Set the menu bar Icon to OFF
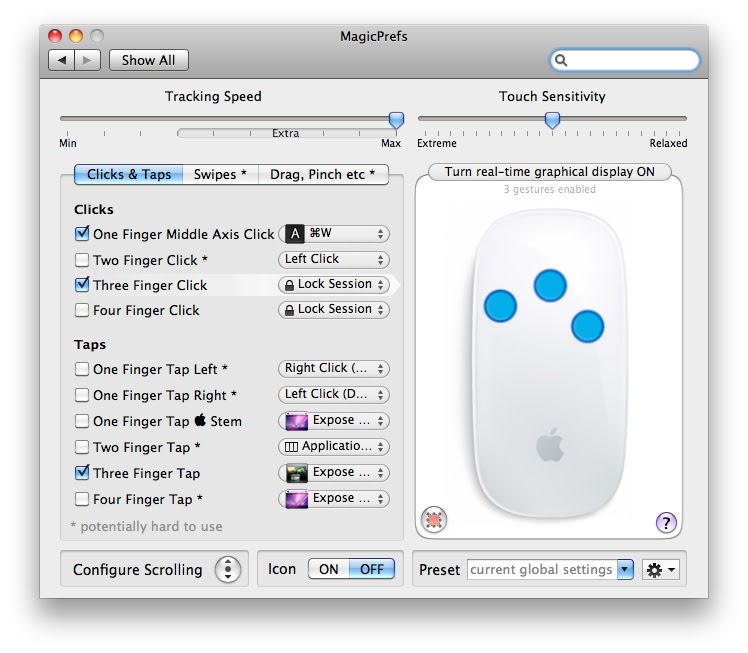The height and width of the screenshot is (653, 748). point(372,569)
